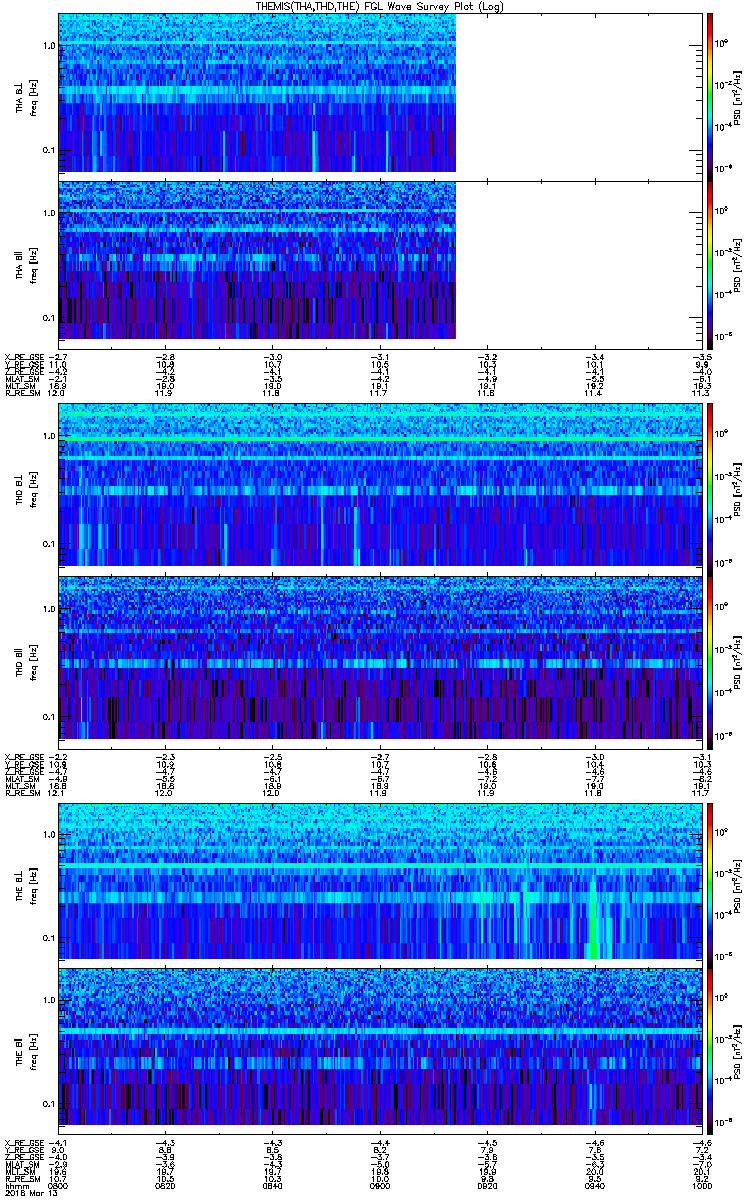Click the 1000 time label
The image size is (750, 1200).
701,1185
